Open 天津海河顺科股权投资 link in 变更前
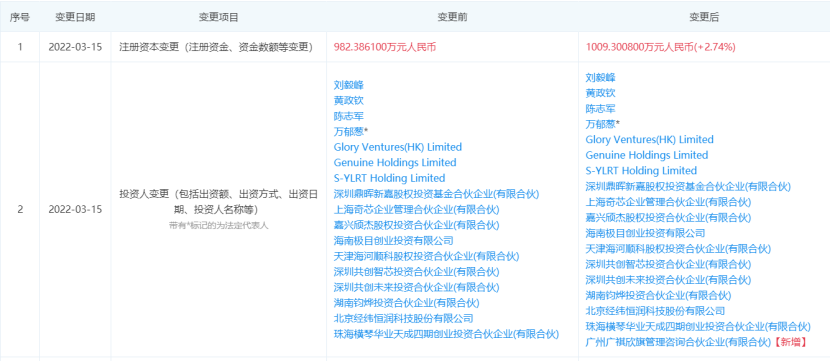 point(427,256)
